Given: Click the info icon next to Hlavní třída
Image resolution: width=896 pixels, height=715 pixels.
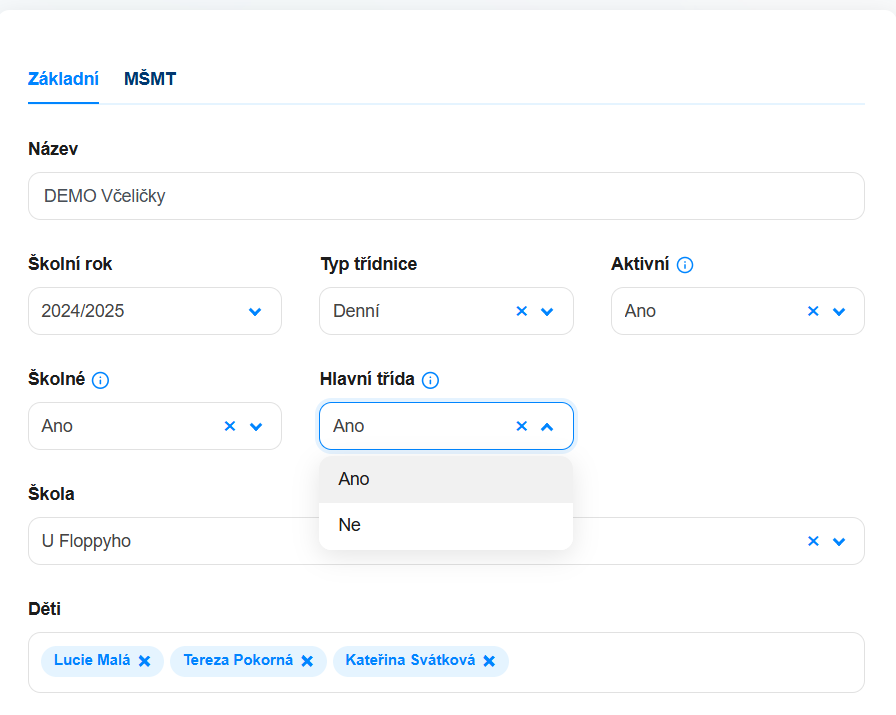Looking at the screenshot, I should coord(430,380).
